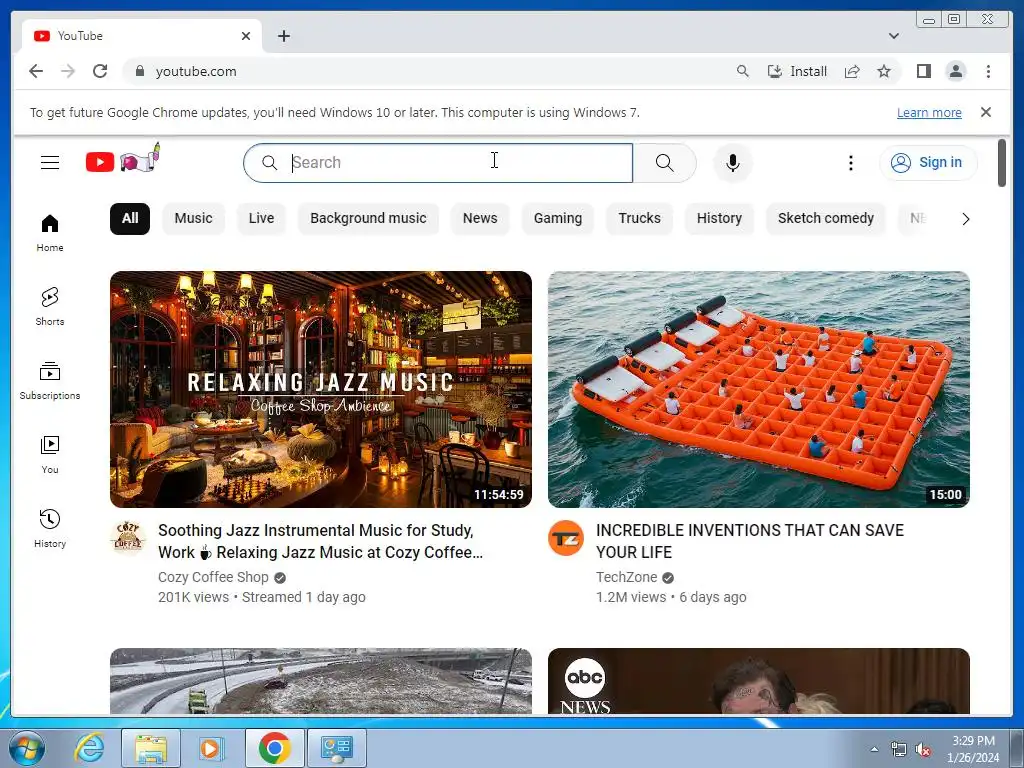Open the You section in sidebar

pyautogui.click(x=50, y=455)
